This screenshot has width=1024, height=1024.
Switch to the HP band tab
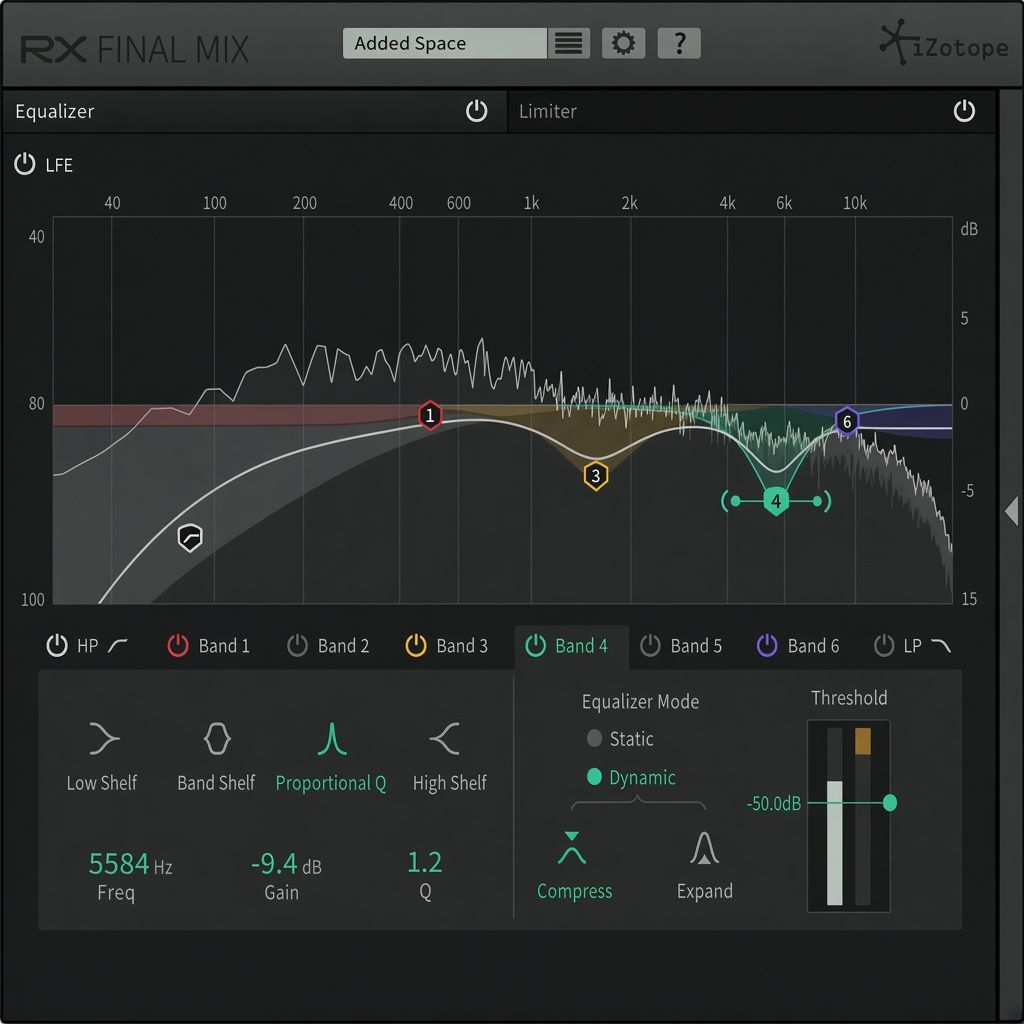click(88, 646)
